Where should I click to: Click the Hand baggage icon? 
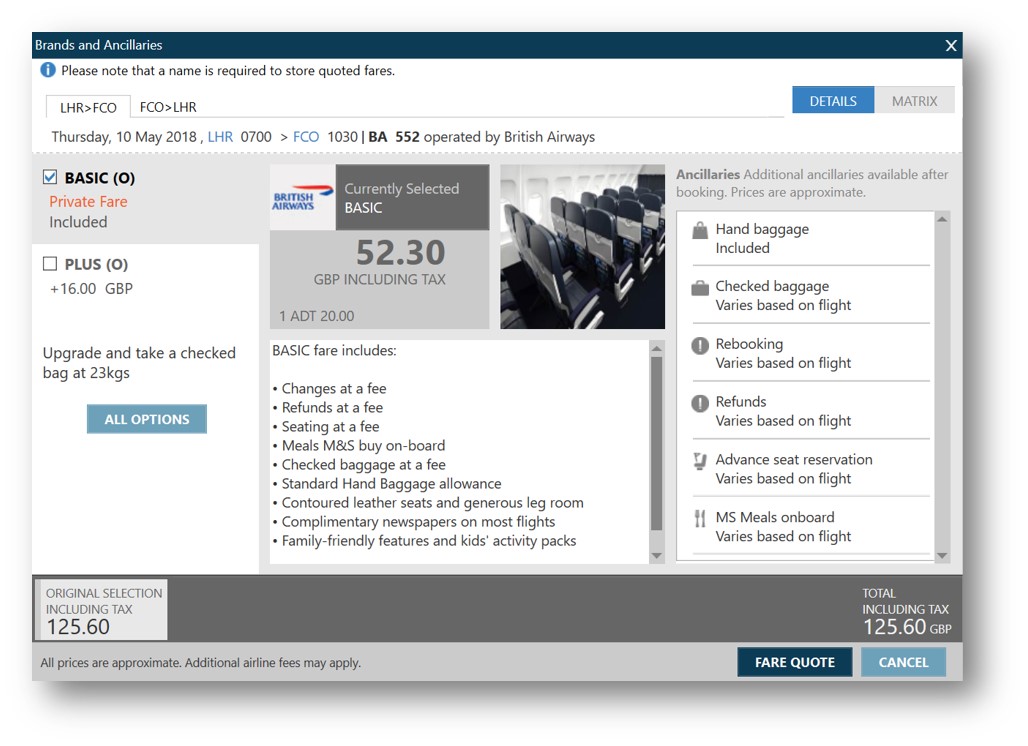tap(700, 231)
